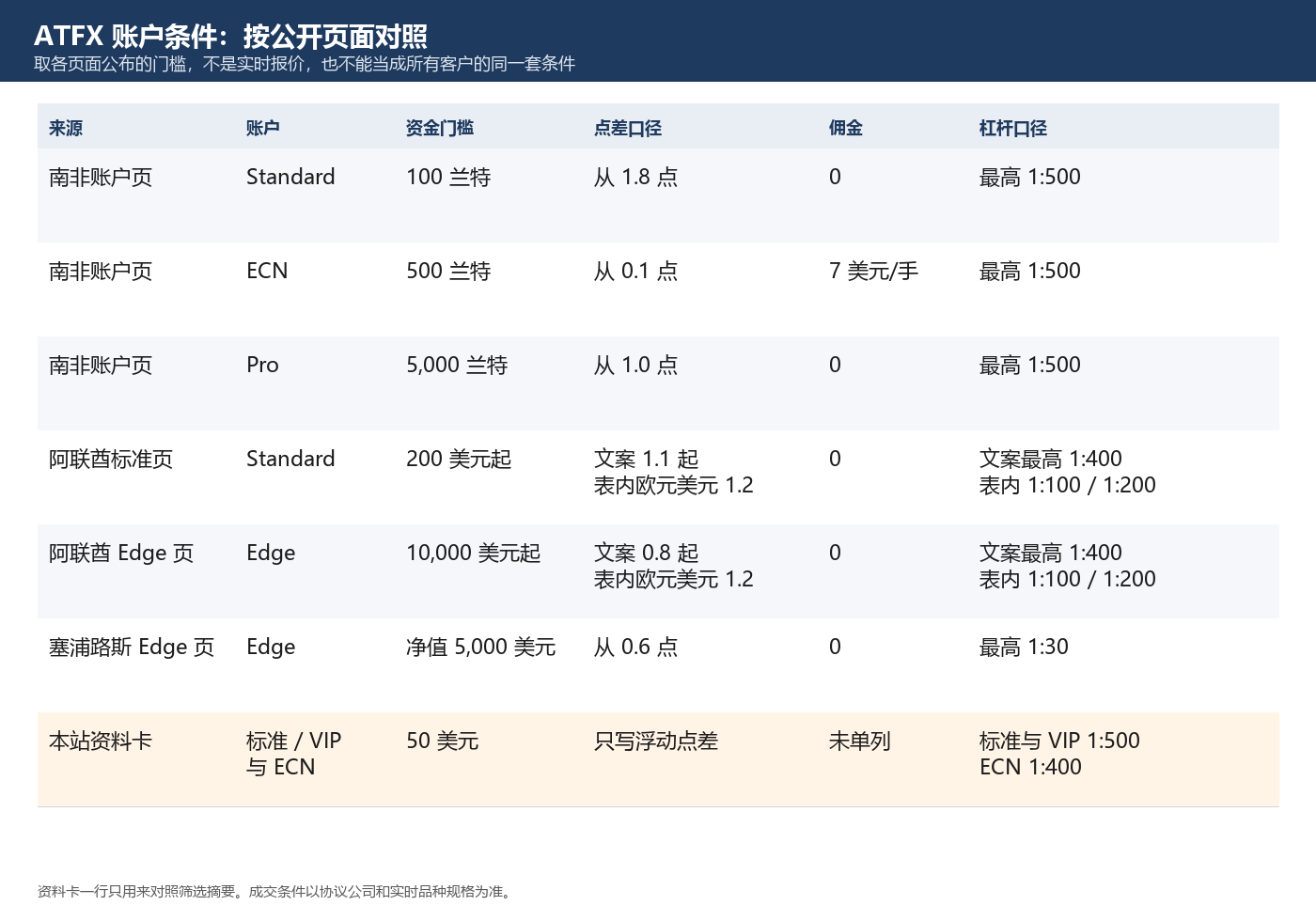
Task: Click the '未单列' commission cell
Action: [859, 741]
